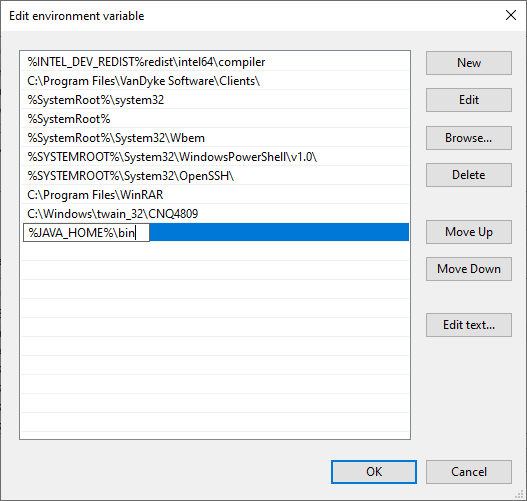Confirm changes with OK
Screen dimensions: 527x501
(374, 472)
